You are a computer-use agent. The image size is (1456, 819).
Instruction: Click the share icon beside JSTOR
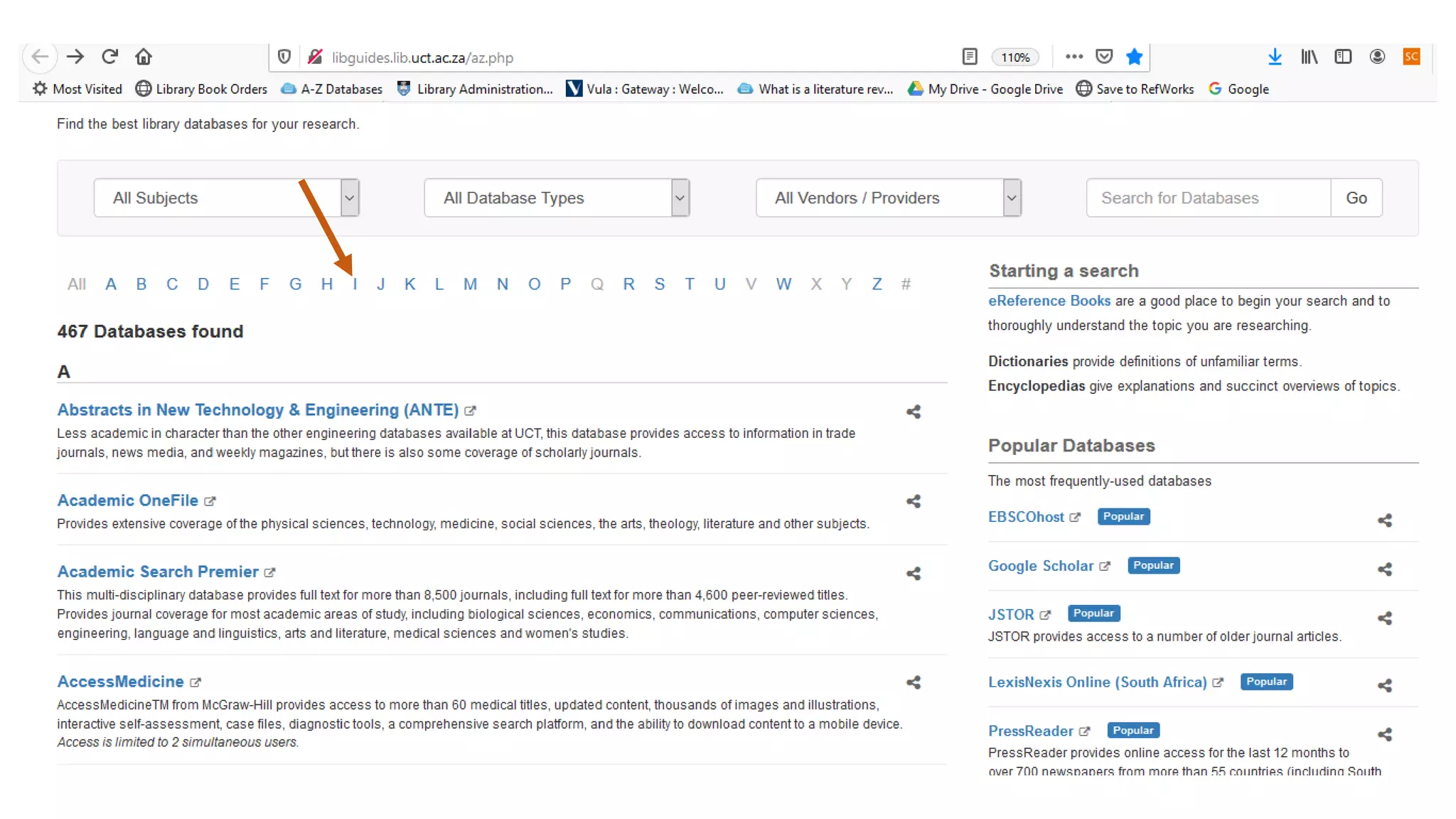tap(1384, 619)
